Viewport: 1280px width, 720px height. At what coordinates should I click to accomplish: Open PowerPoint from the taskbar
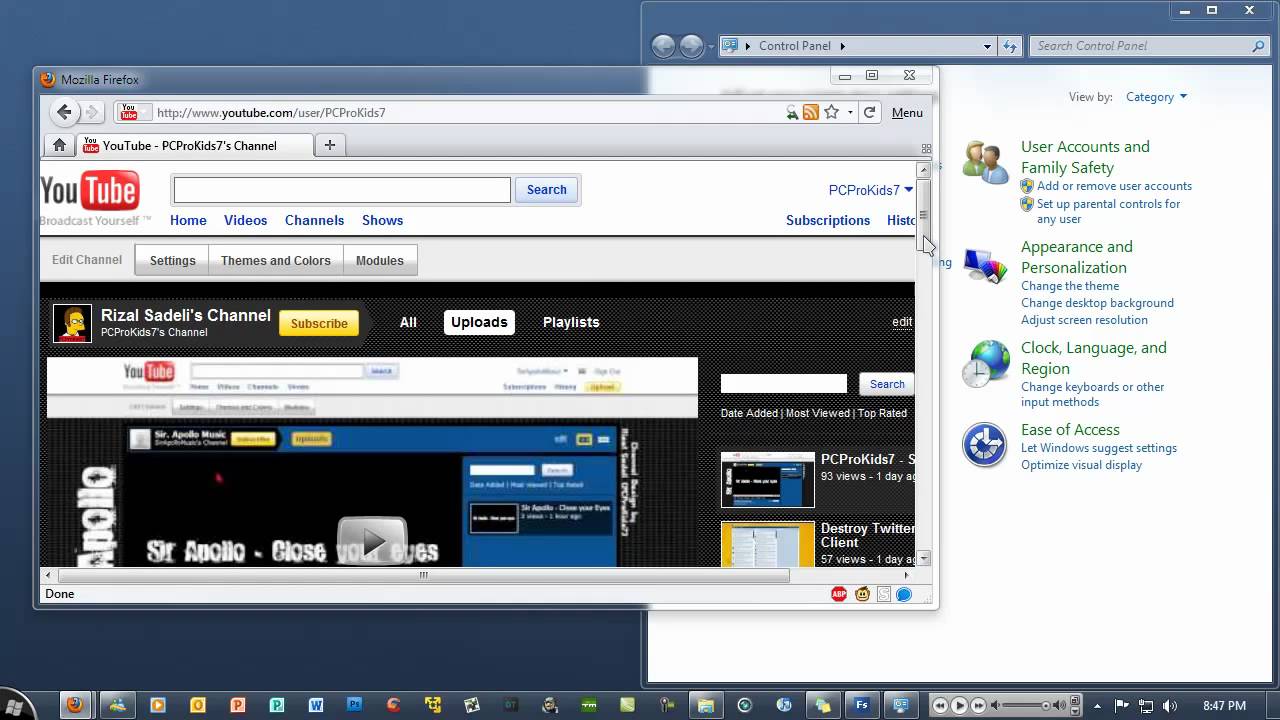click(x=237, y=705)
